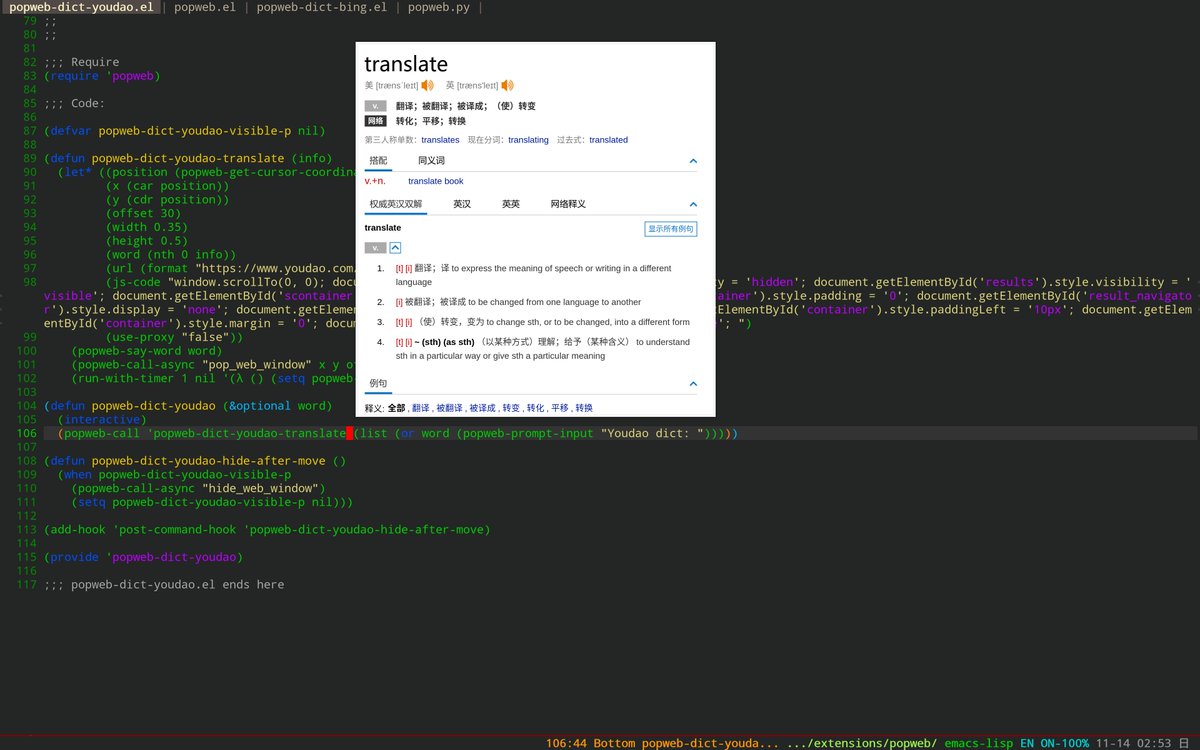Image resolution: width=1200 pixels, height=750 pixels.
Task: Collapse the 例句 example sentences section
Action: point(693,384)
